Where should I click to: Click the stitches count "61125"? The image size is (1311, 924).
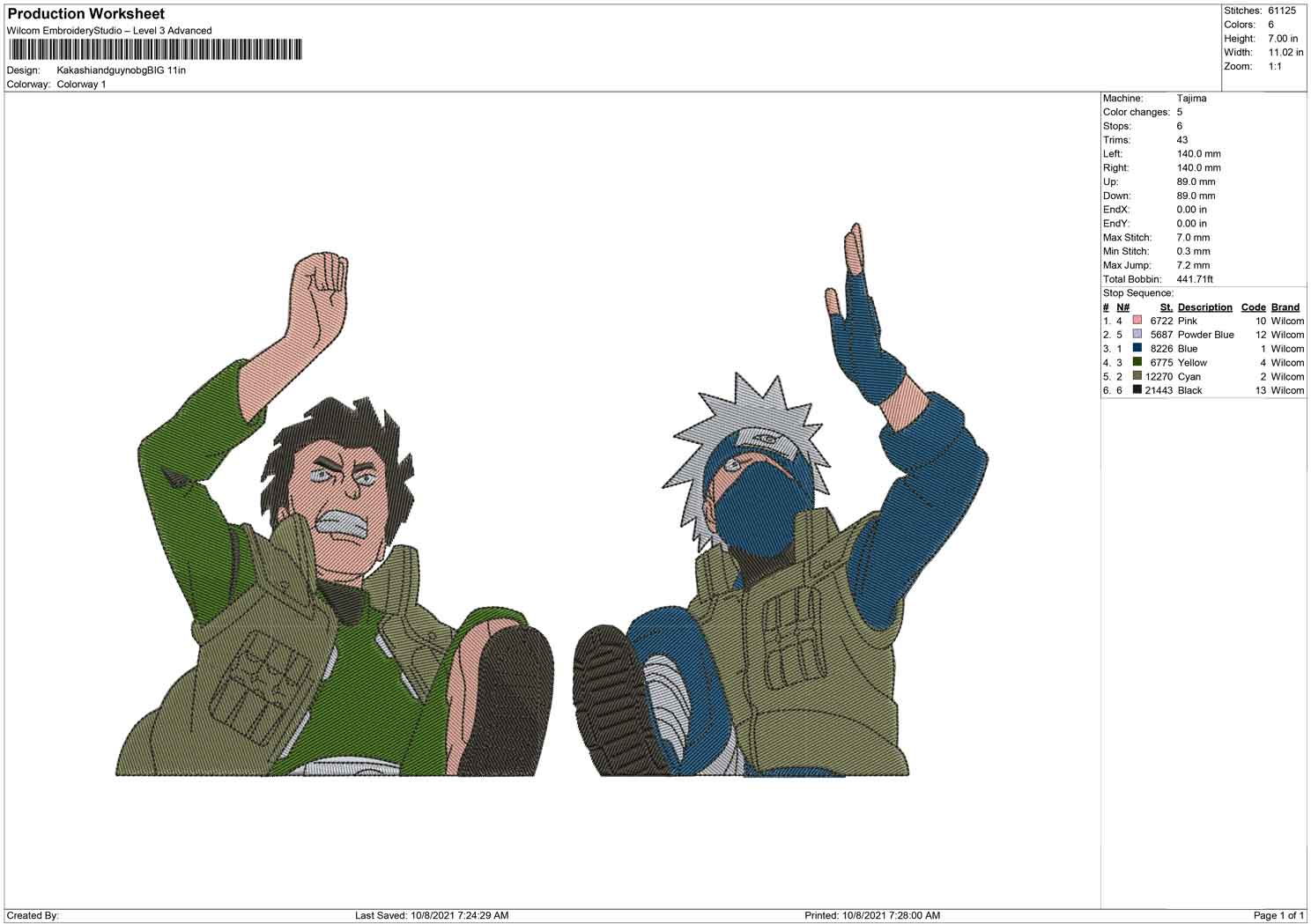pyautogui.click(x=1282, y=11)
